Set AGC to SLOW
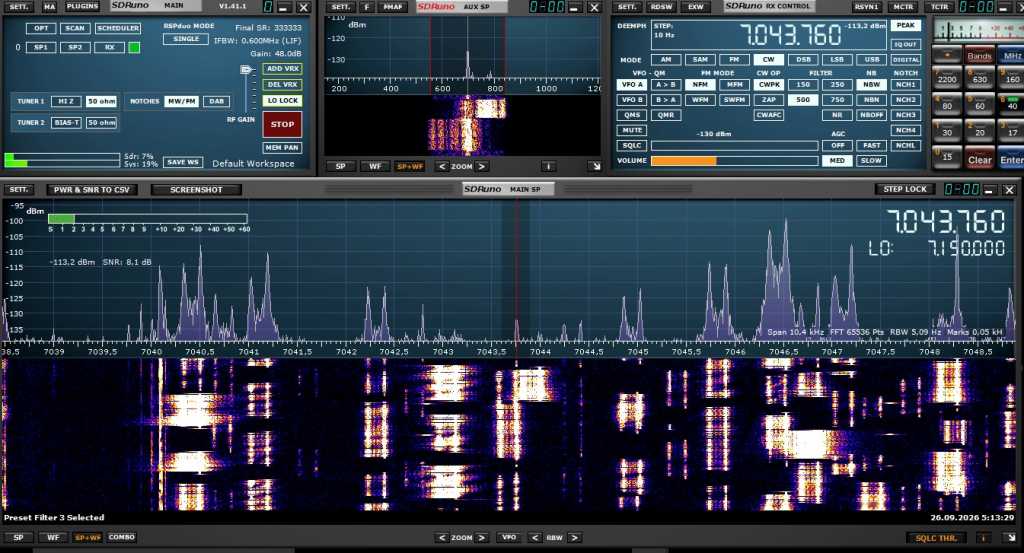The image size is (1024, 553). pos(871,161)
